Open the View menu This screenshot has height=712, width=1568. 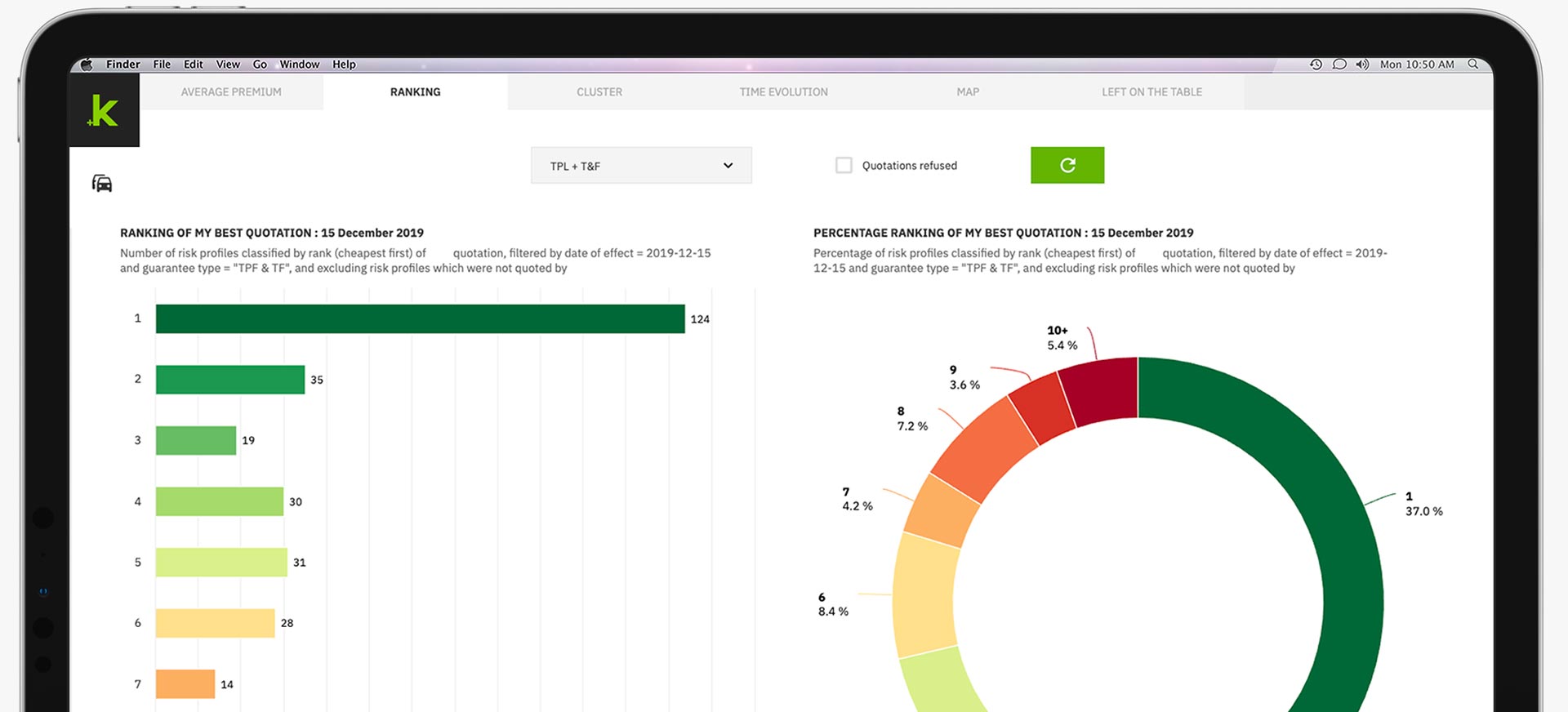tap(228, 65)
